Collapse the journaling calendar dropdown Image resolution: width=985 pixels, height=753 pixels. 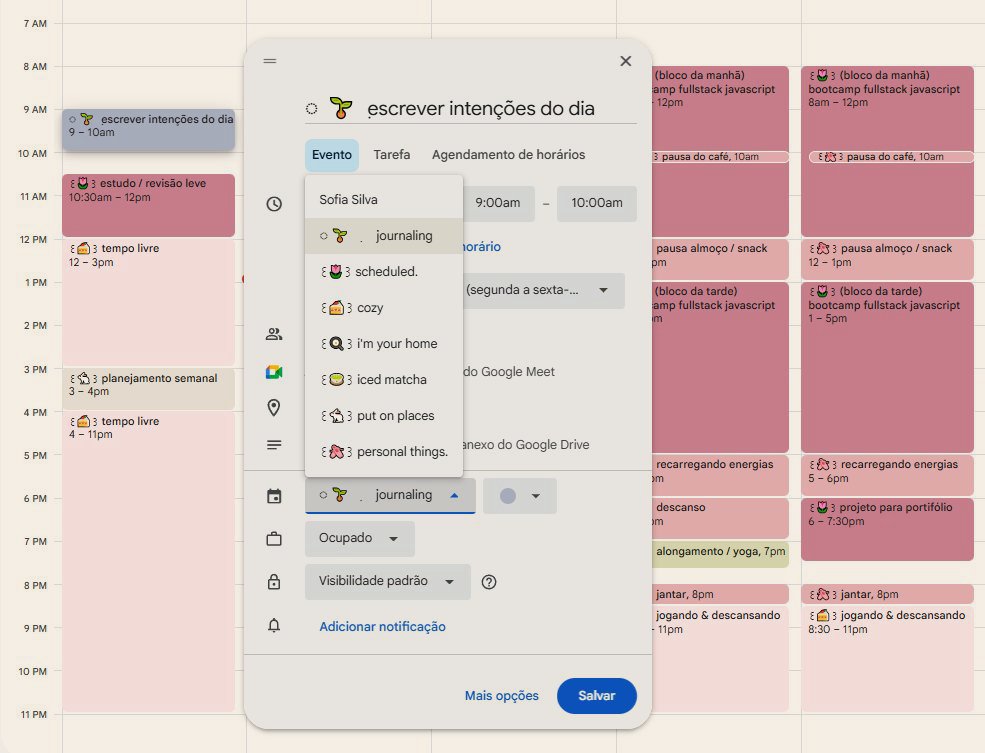pos(390,496)
